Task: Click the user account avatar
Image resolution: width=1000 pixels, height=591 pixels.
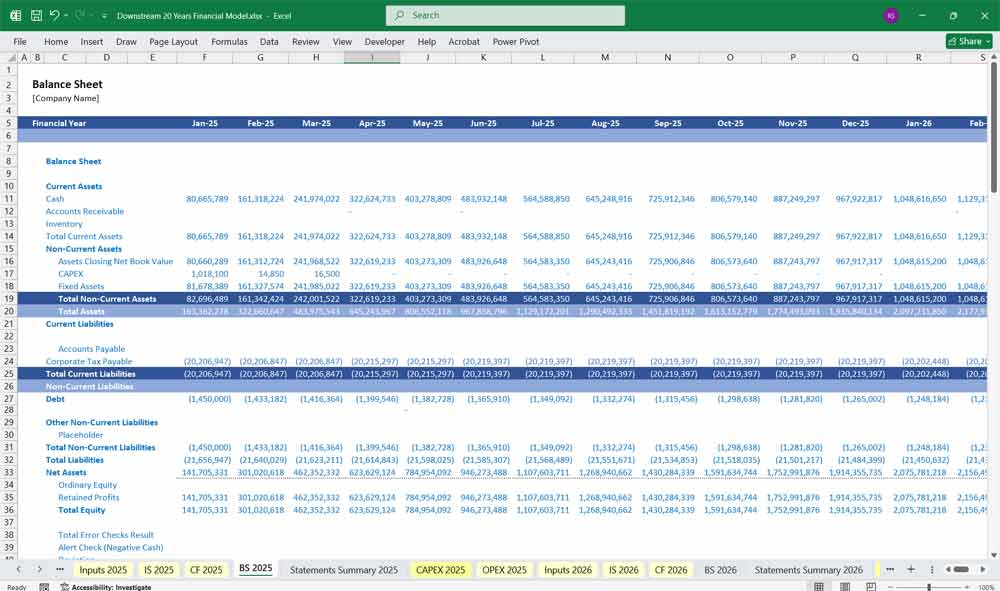Action: [891, 16]
